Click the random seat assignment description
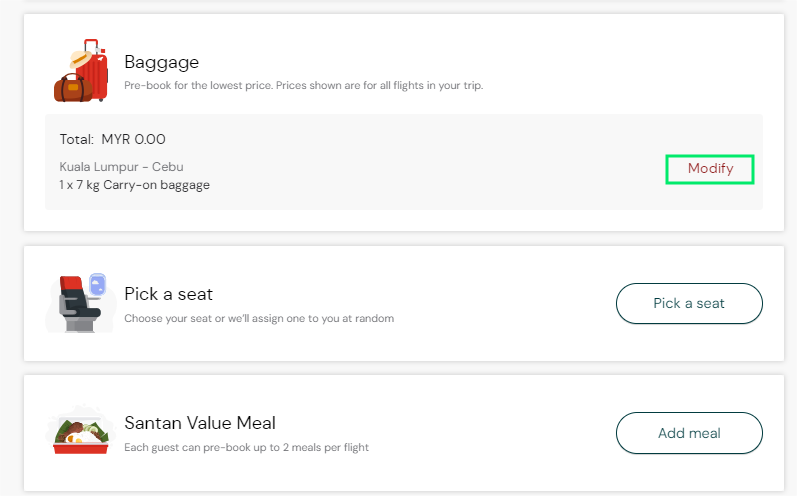797x496 pixels. [x=259, y=319]
